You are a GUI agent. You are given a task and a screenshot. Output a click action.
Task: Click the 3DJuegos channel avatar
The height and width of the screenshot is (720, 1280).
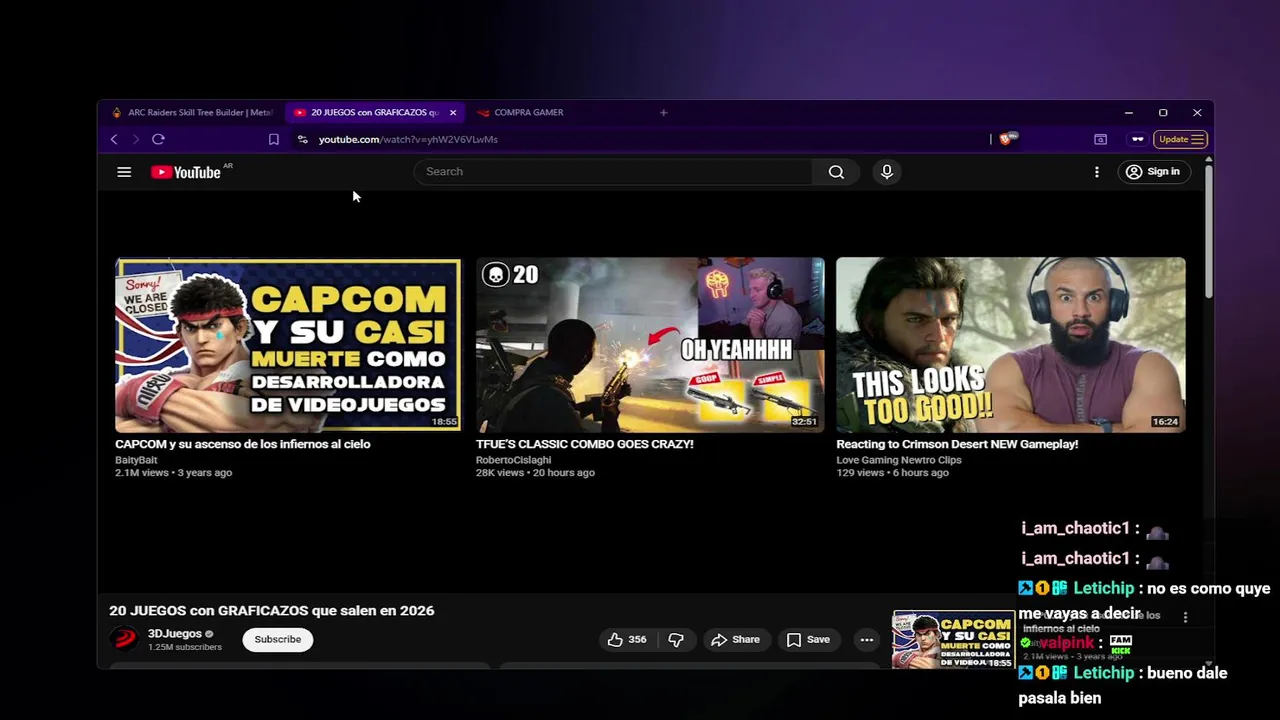pyautogui.click(x=124, y=639)
